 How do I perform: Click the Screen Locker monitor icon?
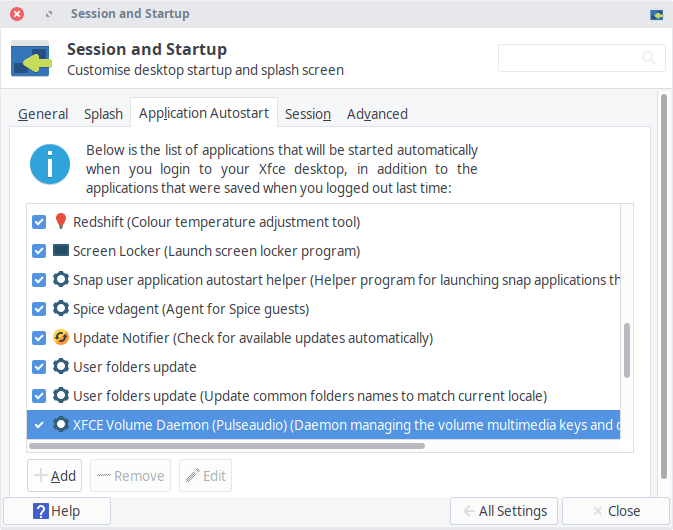coord(61,250)
